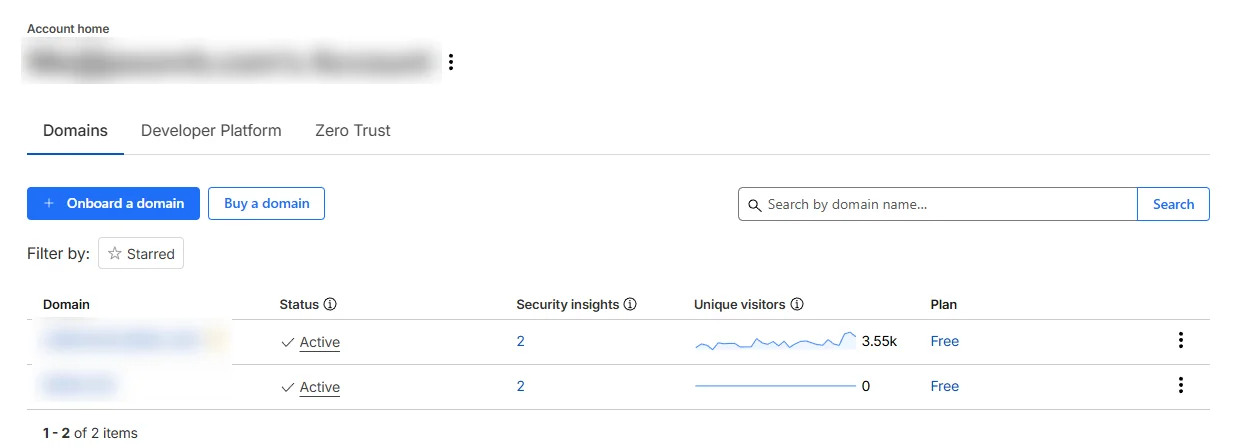Image resolution: width=1254 pixels, height=448 pixels.
Task: Focus the Search by domain name field
Action: click(945, 204)
